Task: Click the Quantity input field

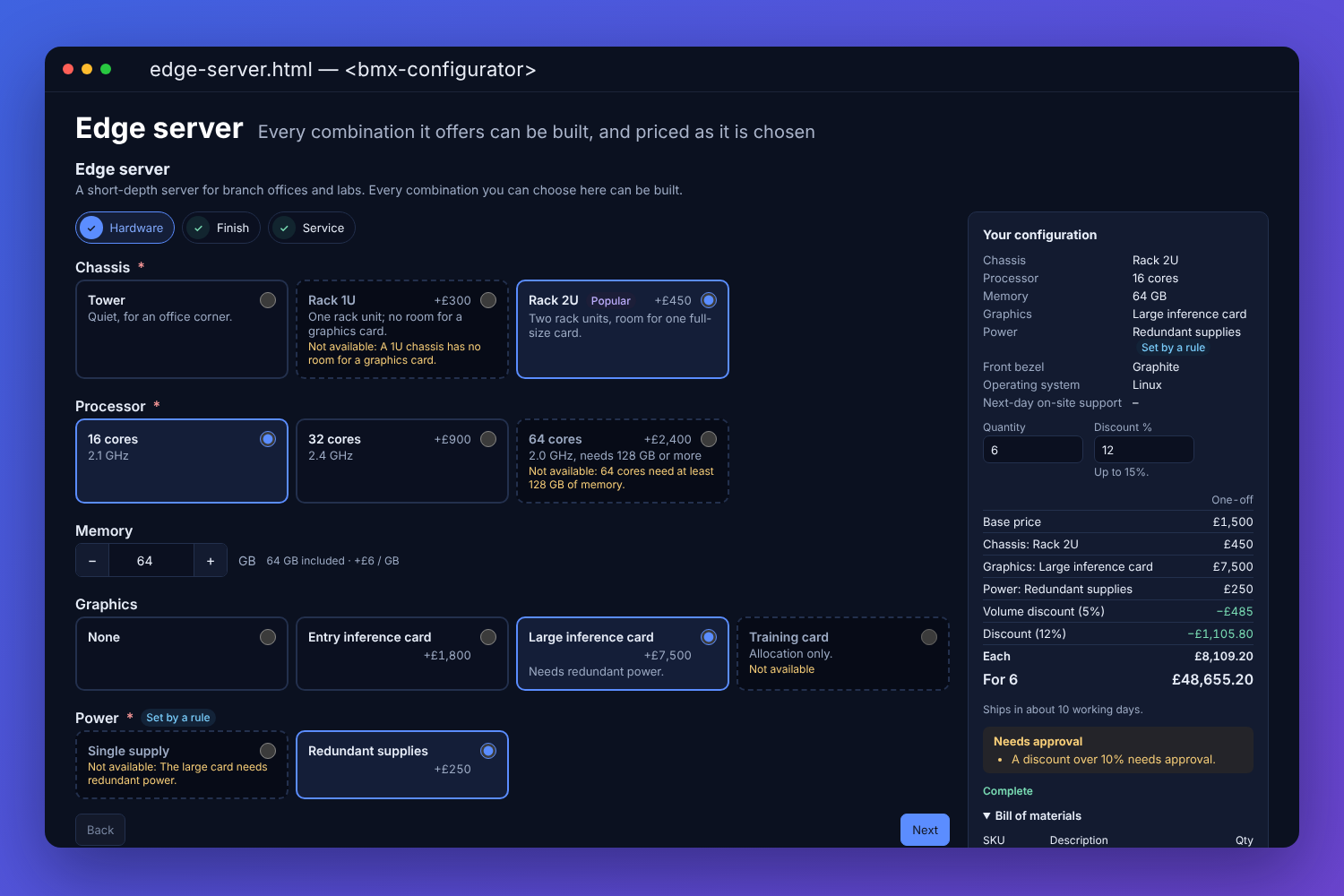Action: click(x=1033, y=450)
